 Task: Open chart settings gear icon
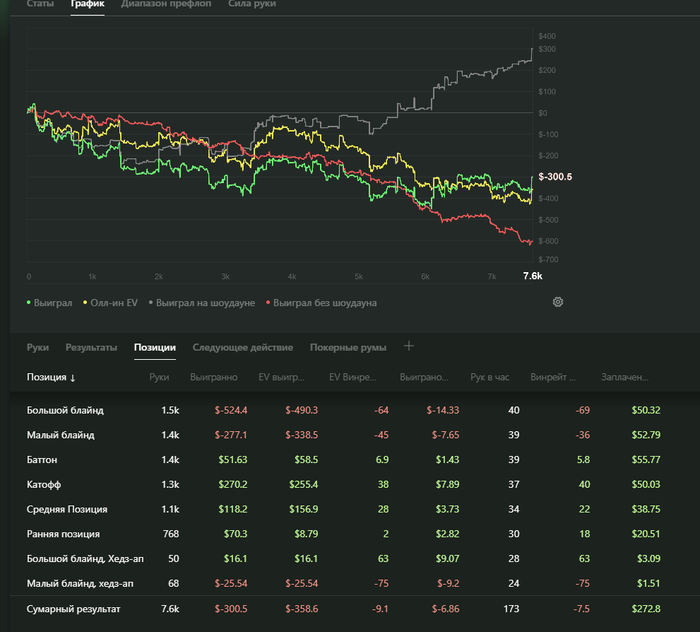coord(558,302)
